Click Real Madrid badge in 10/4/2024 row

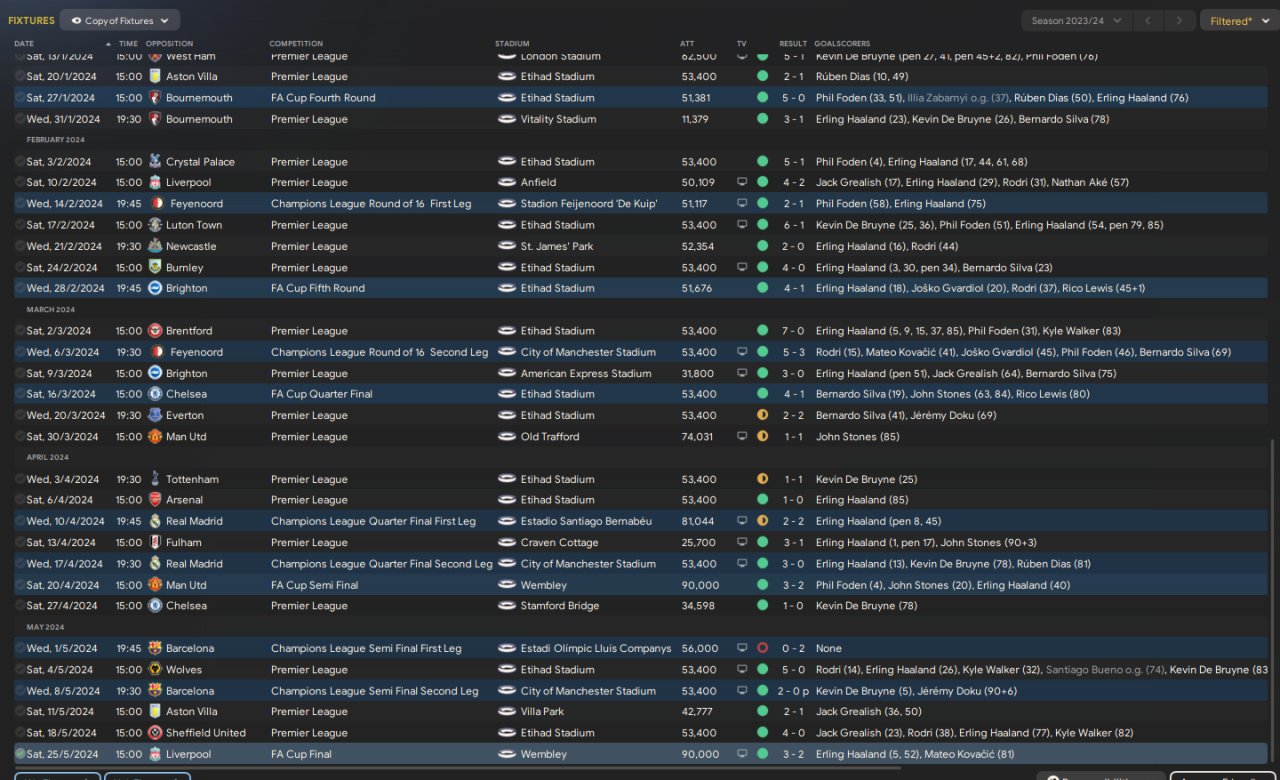tap(155, 521)
